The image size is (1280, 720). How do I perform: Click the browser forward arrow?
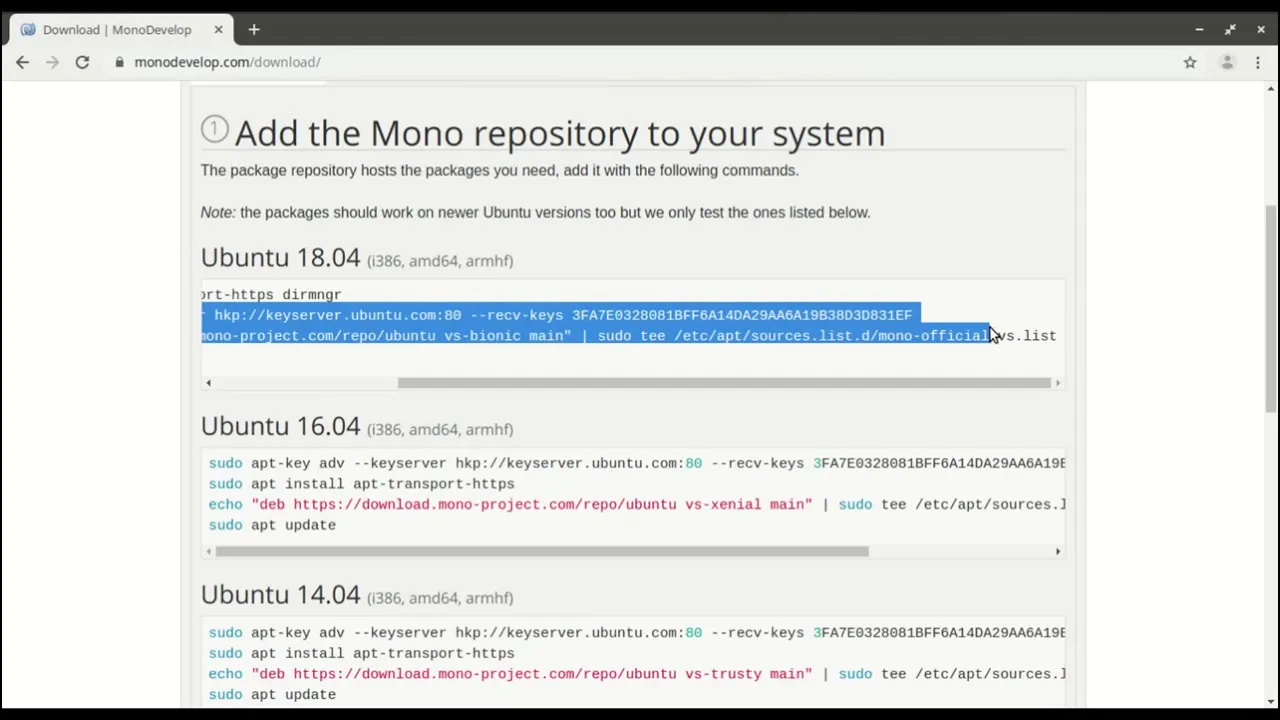tap(52, 62)
